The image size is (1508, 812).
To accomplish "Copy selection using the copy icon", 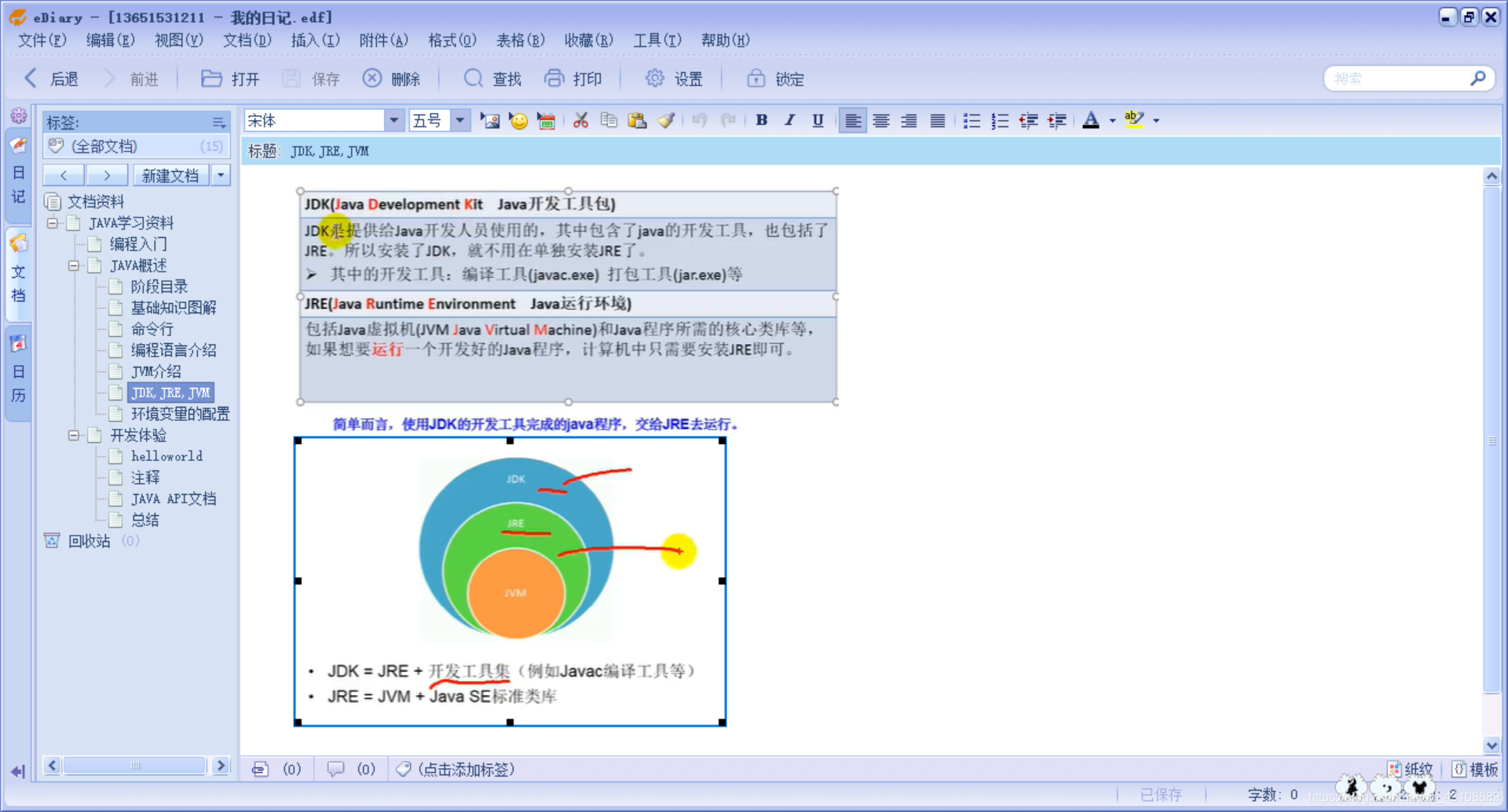I will 609,120.
